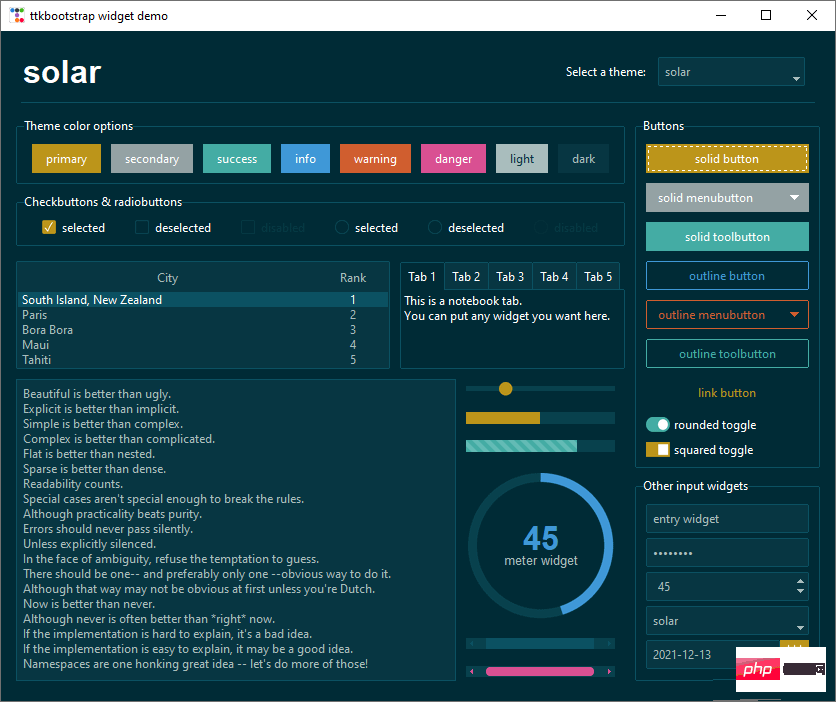The width and height of the screenshot is (836, 702).
Task: Focus the date entry showing 2021-12-13
Action: 713,655
